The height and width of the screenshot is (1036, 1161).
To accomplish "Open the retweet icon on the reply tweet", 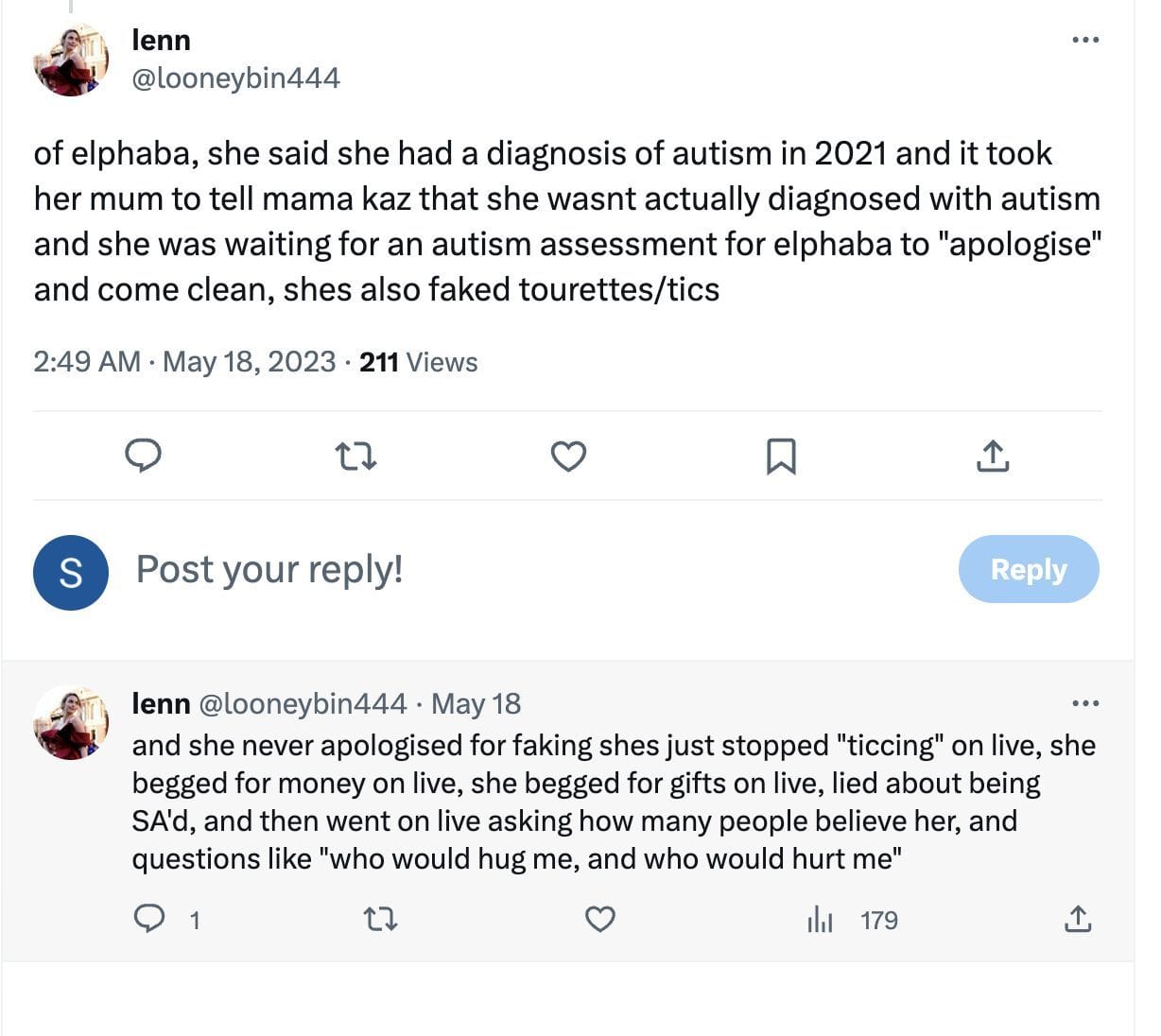I will coord(381,918).
